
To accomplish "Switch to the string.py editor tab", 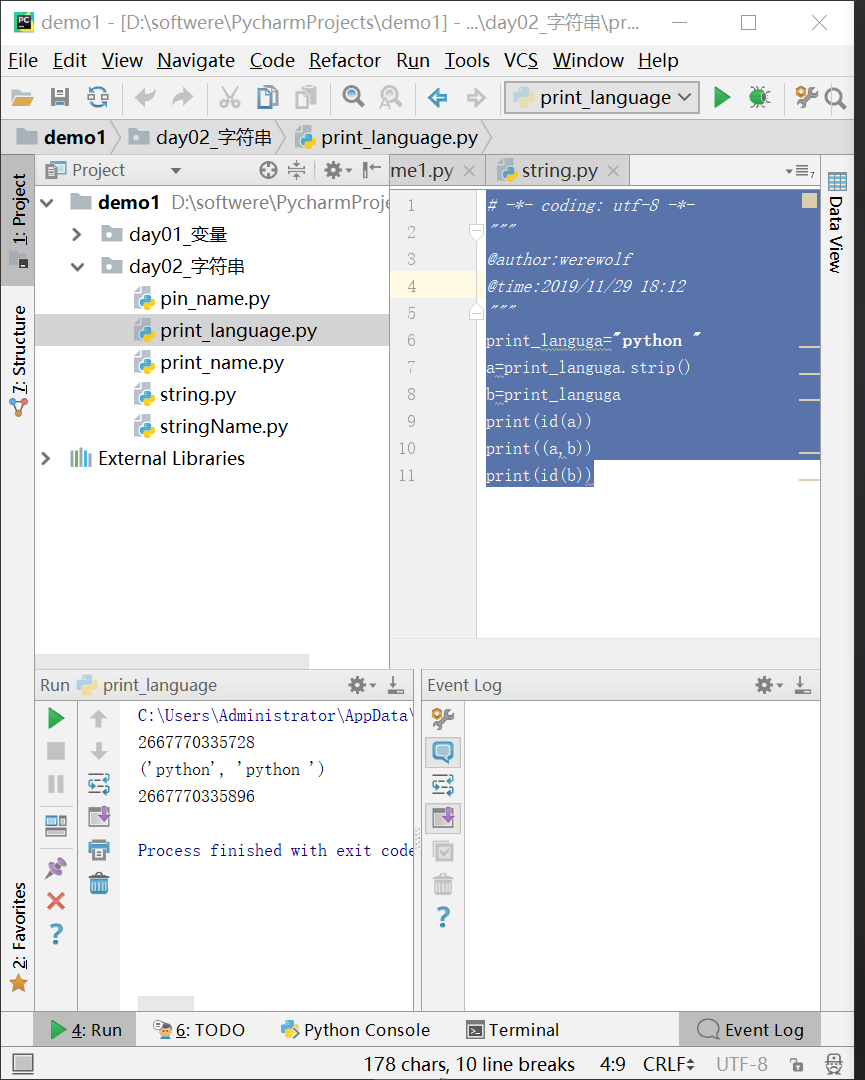I will click(x=559, y=170).
